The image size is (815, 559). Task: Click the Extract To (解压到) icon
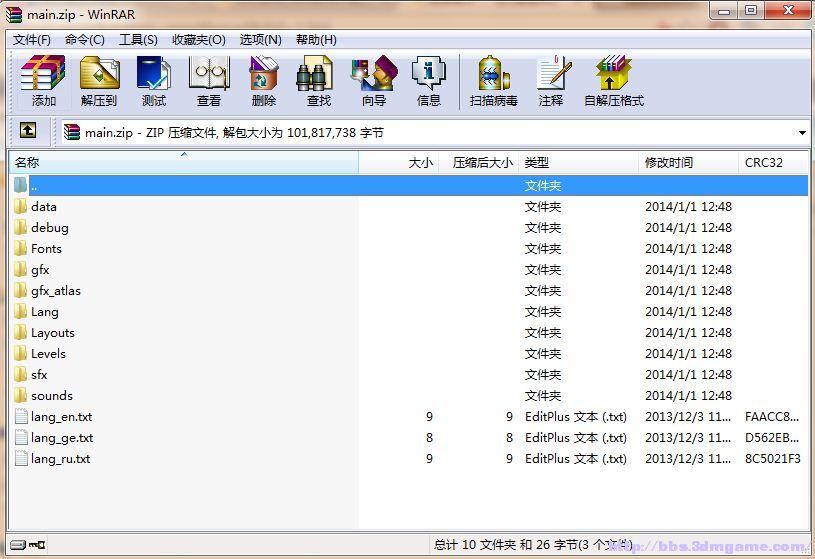[99, 81]
